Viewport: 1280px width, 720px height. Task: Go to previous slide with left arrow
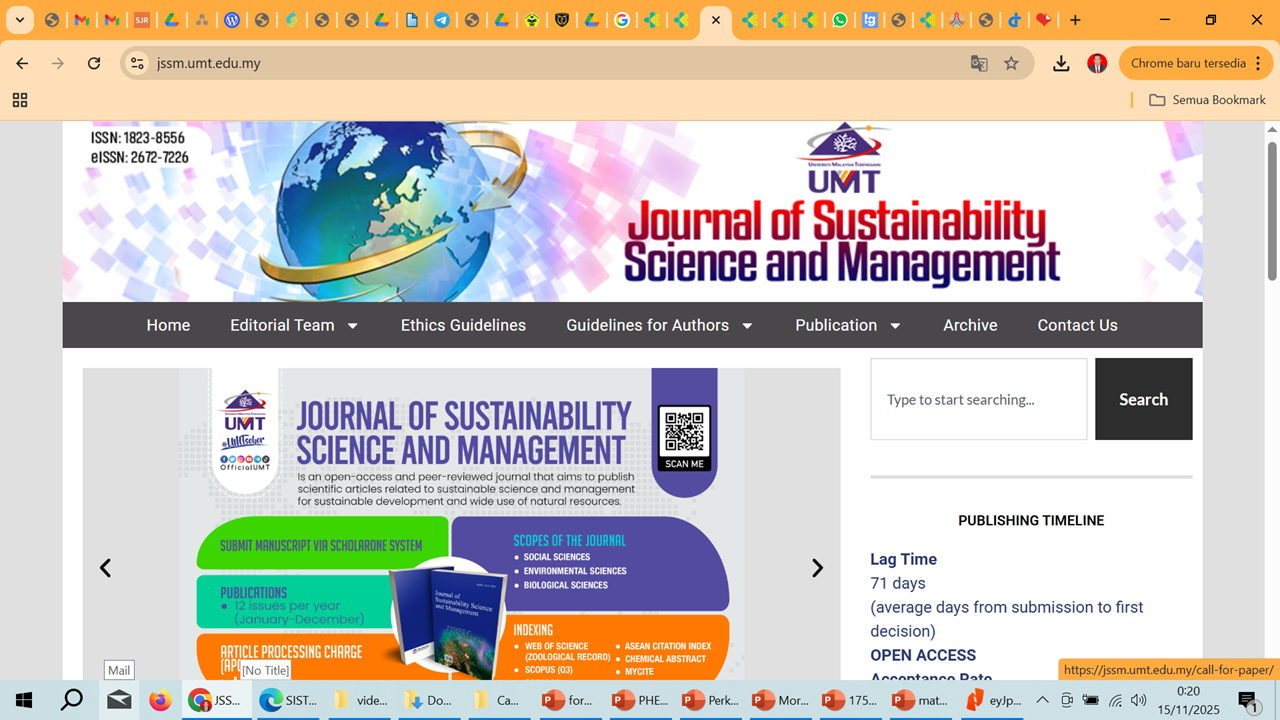pyautogui.click(x=105, y=568)
